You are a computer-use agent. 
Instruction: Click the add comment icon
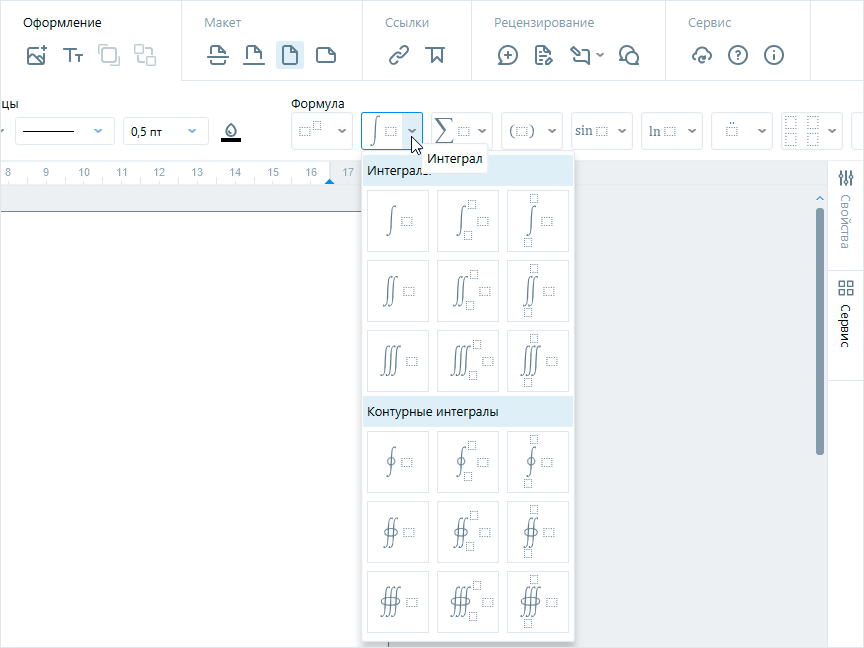(508, 55)
